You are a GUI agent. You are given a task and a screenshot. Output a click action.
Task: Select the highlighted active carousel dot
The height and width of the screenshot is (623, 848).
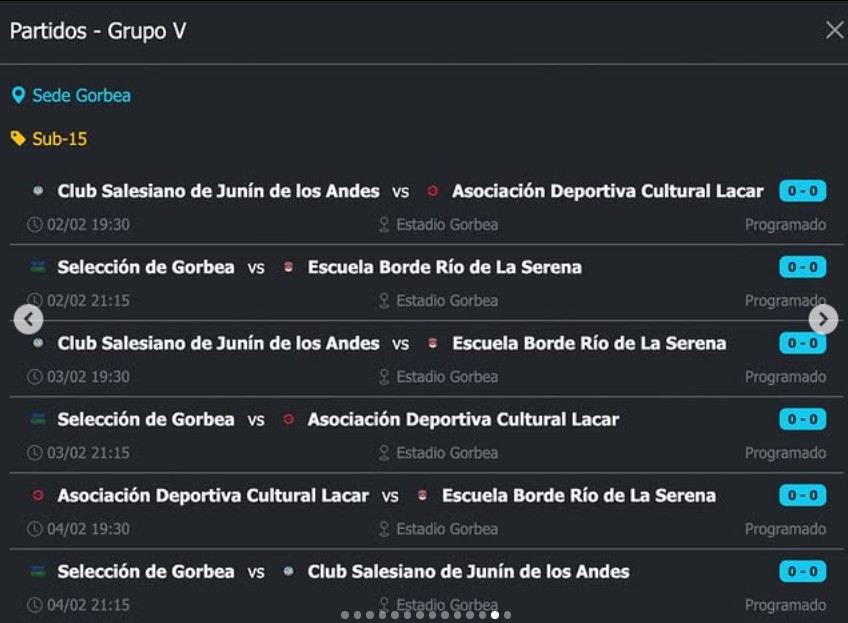[x=495, y=616]
